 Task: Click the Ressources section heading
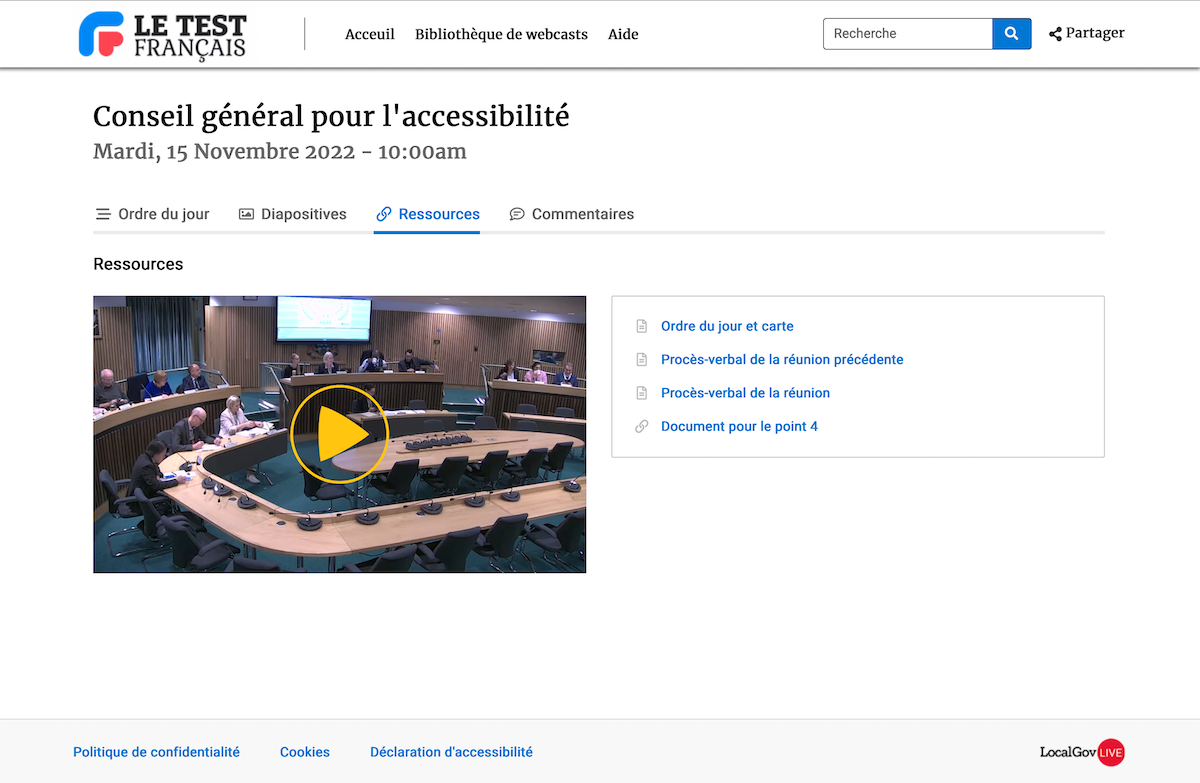(138, 264)
